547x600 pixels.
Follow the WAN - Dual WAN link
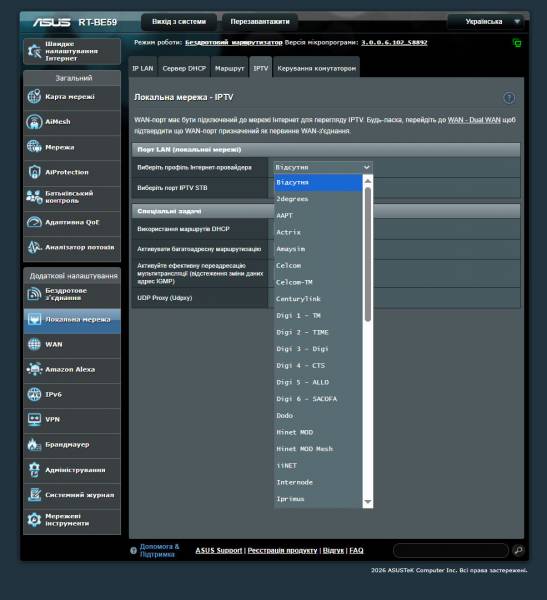coord(474,120)
